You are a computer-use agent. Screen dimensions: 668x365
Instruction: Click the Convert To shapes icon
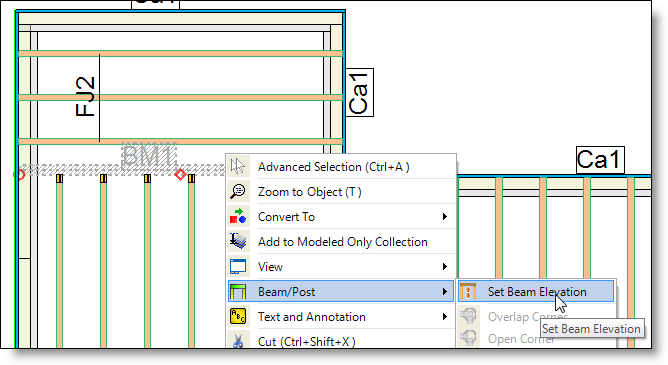pyautogui.click(x=238, y=216)
